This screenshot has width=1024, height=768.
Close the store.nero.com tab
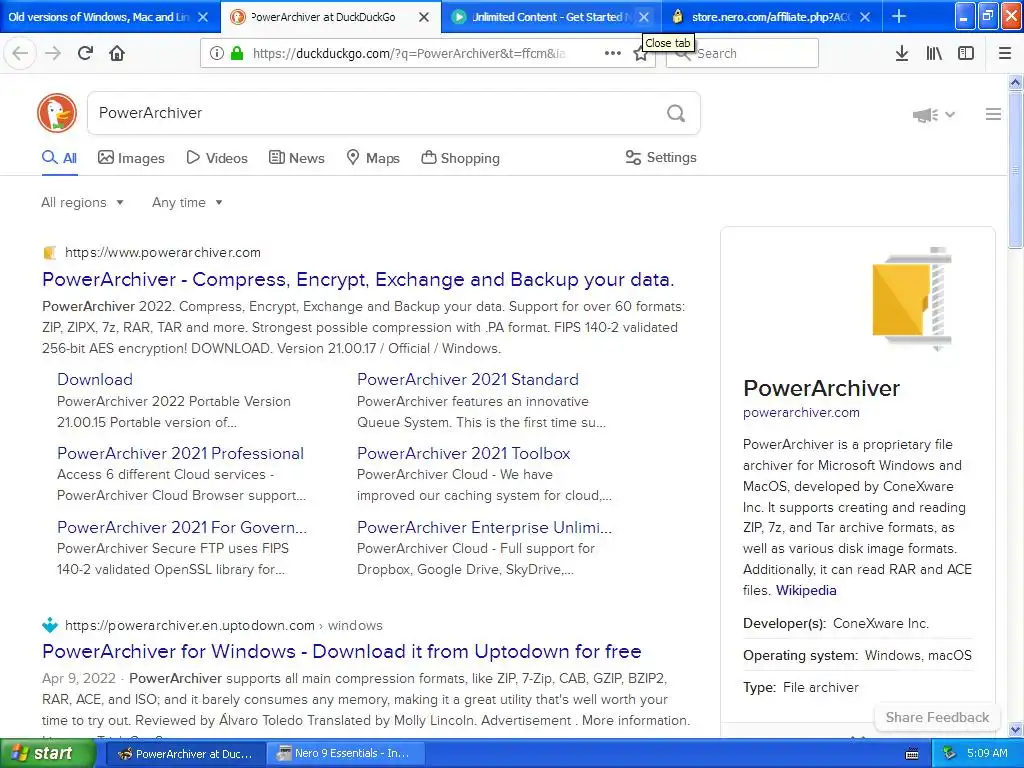865,17
